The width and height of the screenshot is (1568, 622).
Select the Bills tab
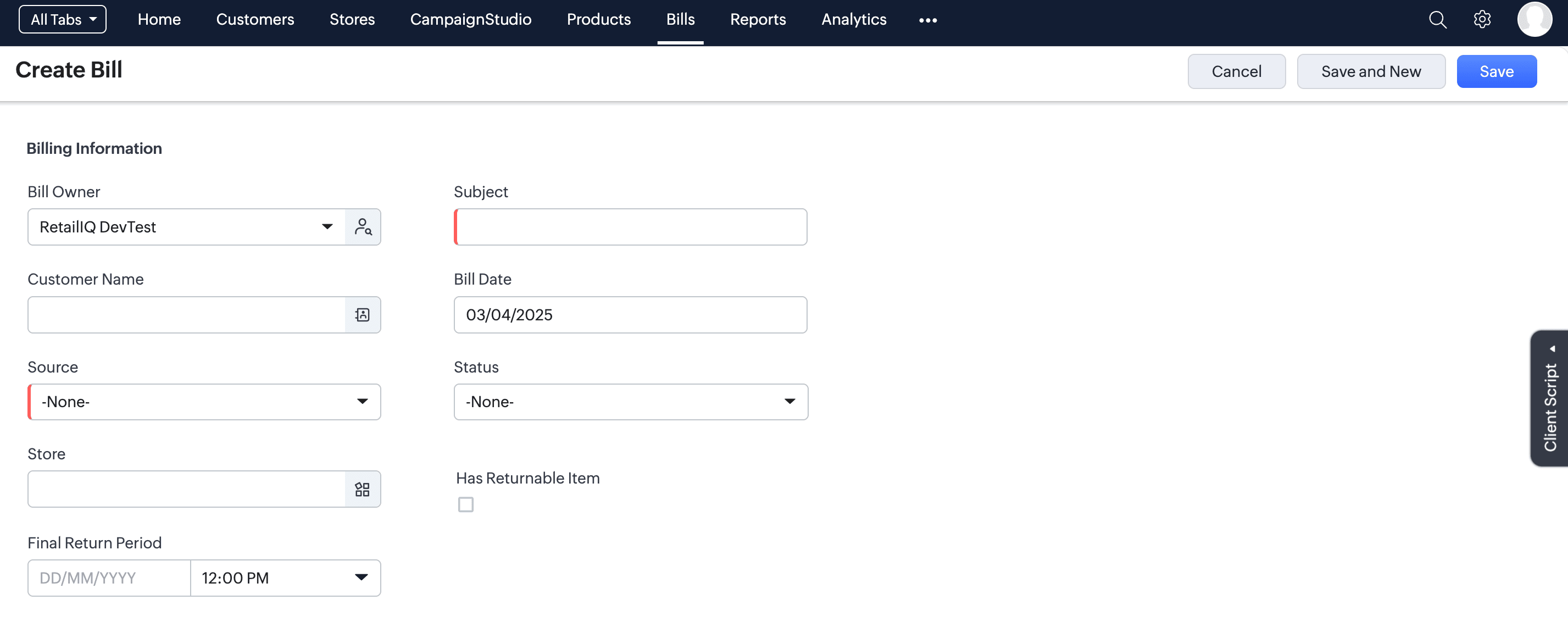(680, 19)
